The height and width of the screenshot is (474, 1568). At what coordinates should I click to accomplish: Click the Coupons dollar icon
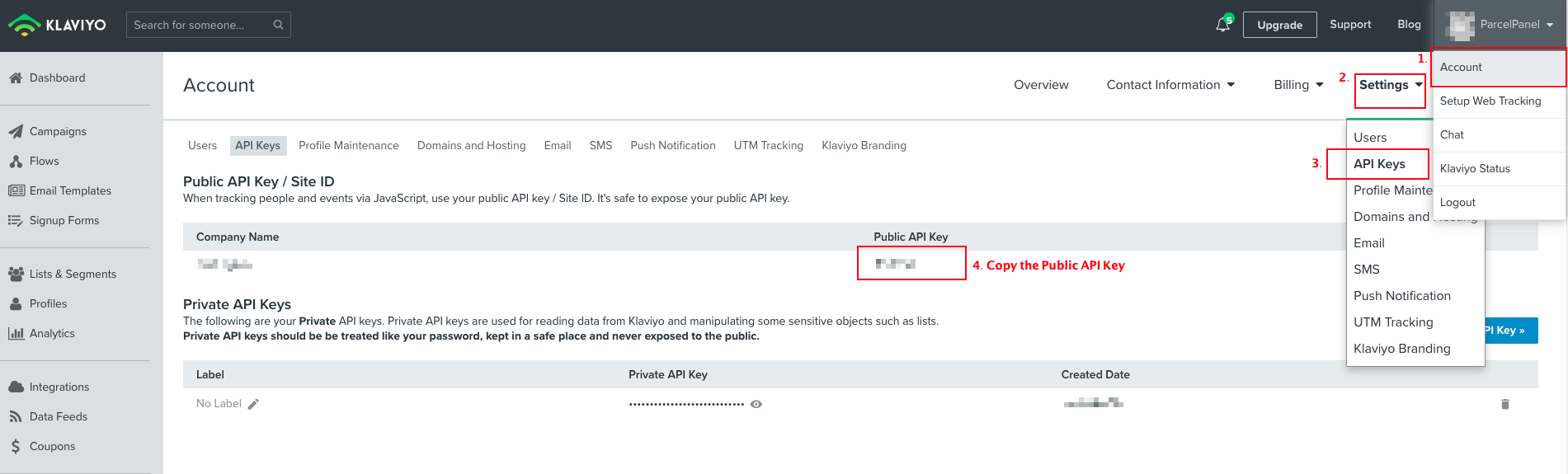(16, 446)
